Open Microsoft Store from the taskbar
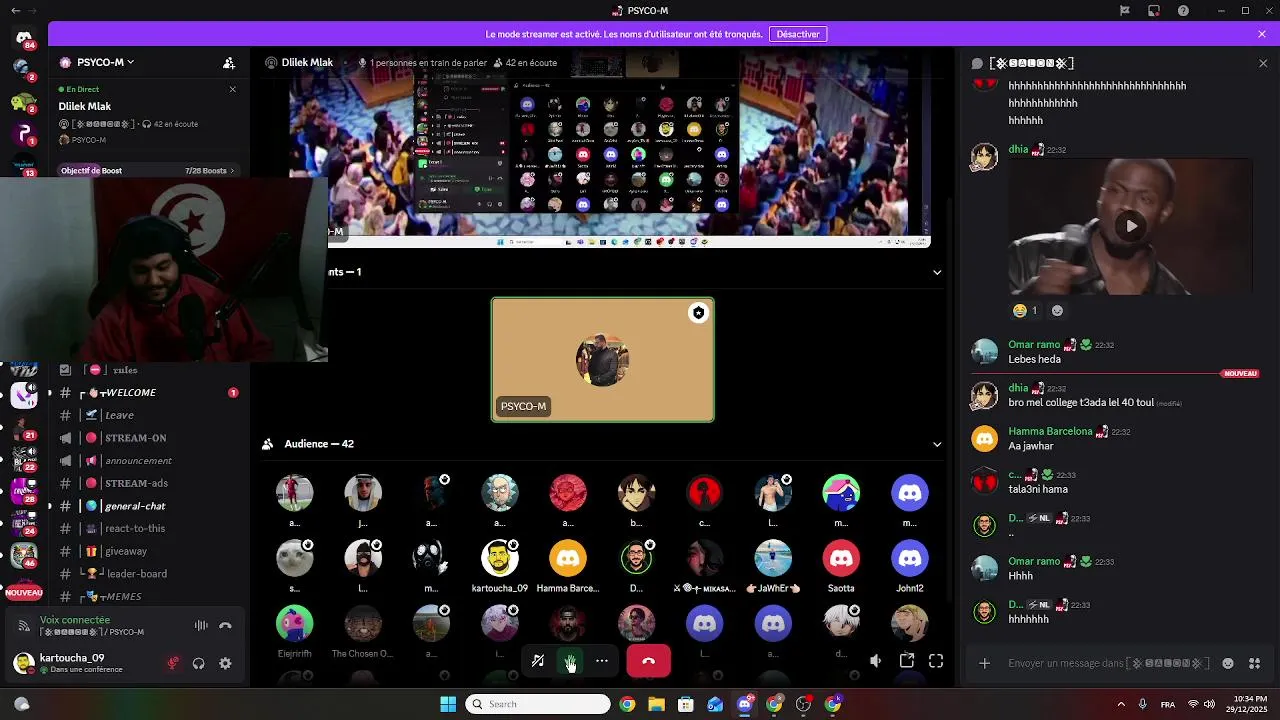Screen dimensions: 1280x720 tap(686, 704)
